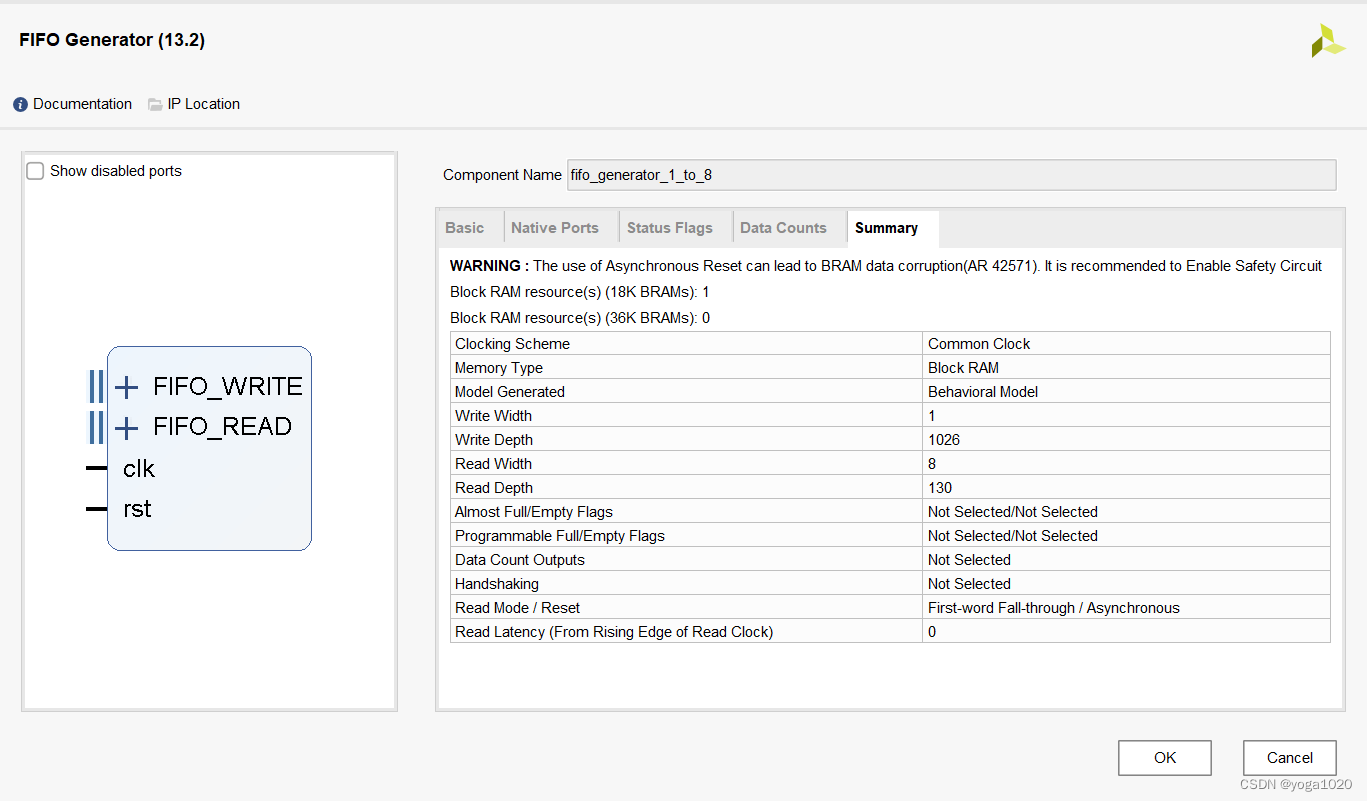Select the FIFO block diagram symbol
This screenshot has height=801, width=1367.
pyautogui.click(x=209, y=448)
